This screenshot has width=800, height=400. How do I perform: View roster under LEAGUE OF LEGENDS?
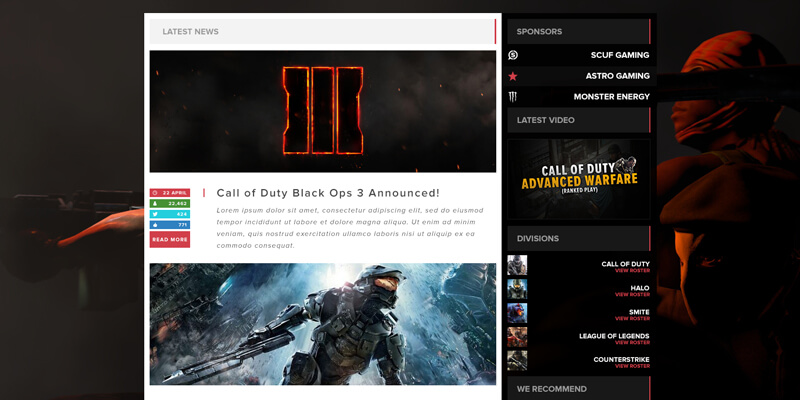click(x=632, y=342)
